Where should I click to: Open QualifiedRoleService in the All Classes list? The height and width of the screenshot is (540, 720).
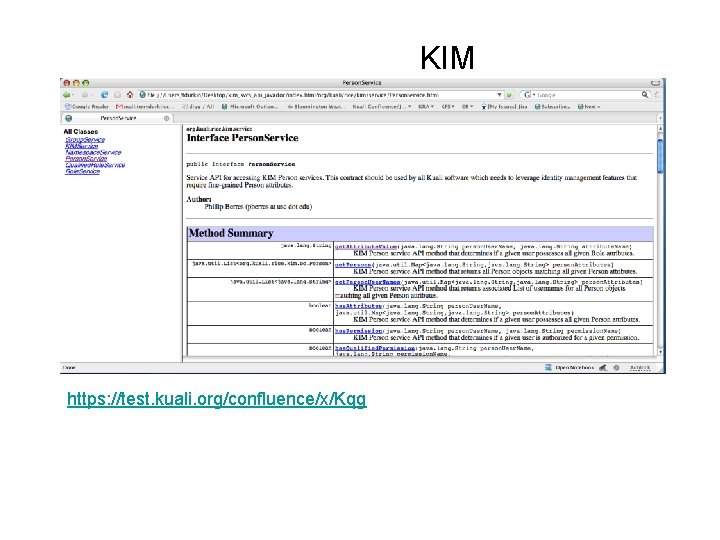(x=95, y=165)
